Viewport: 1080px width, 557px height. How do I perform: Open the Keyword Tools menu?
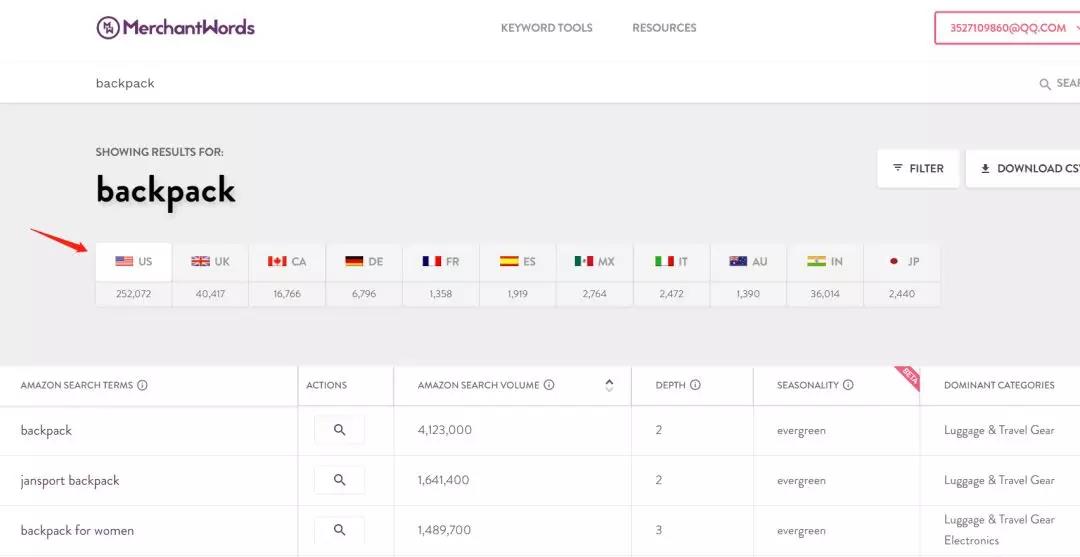(x=546, y=28)
